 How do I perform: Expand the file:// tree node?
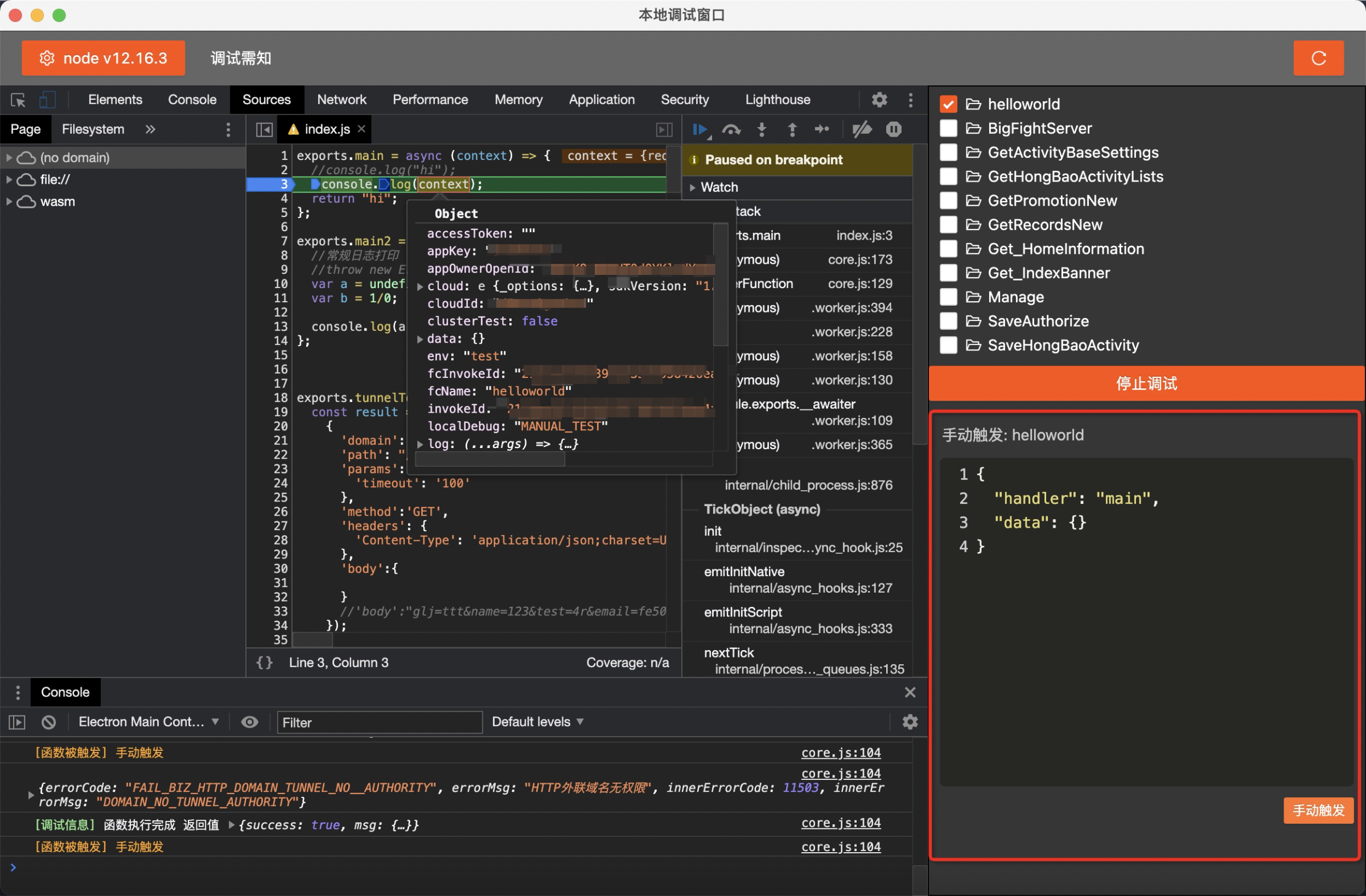9,180
